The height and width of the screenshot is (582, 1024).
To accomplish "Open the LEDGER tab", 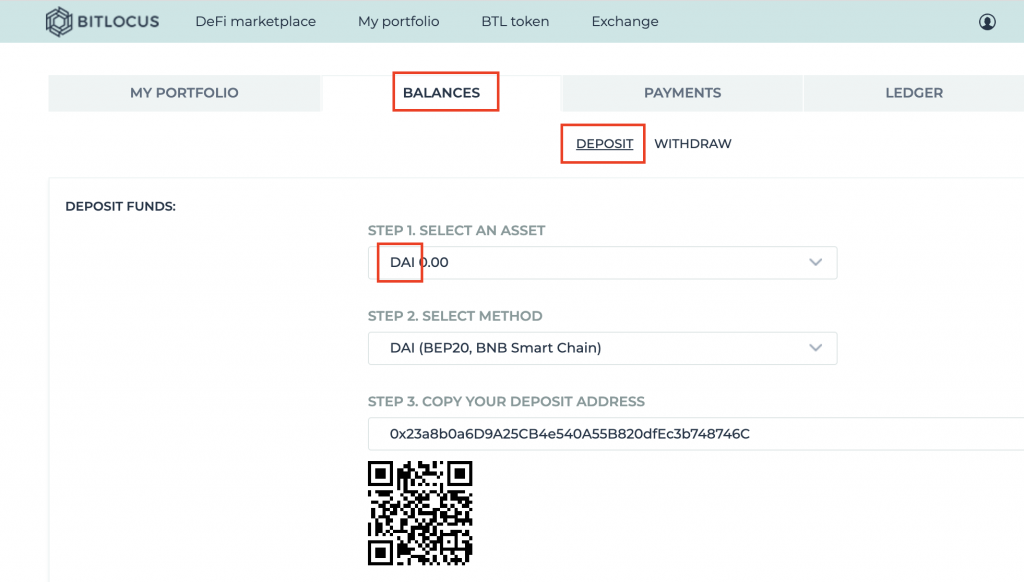I will 914,93.
